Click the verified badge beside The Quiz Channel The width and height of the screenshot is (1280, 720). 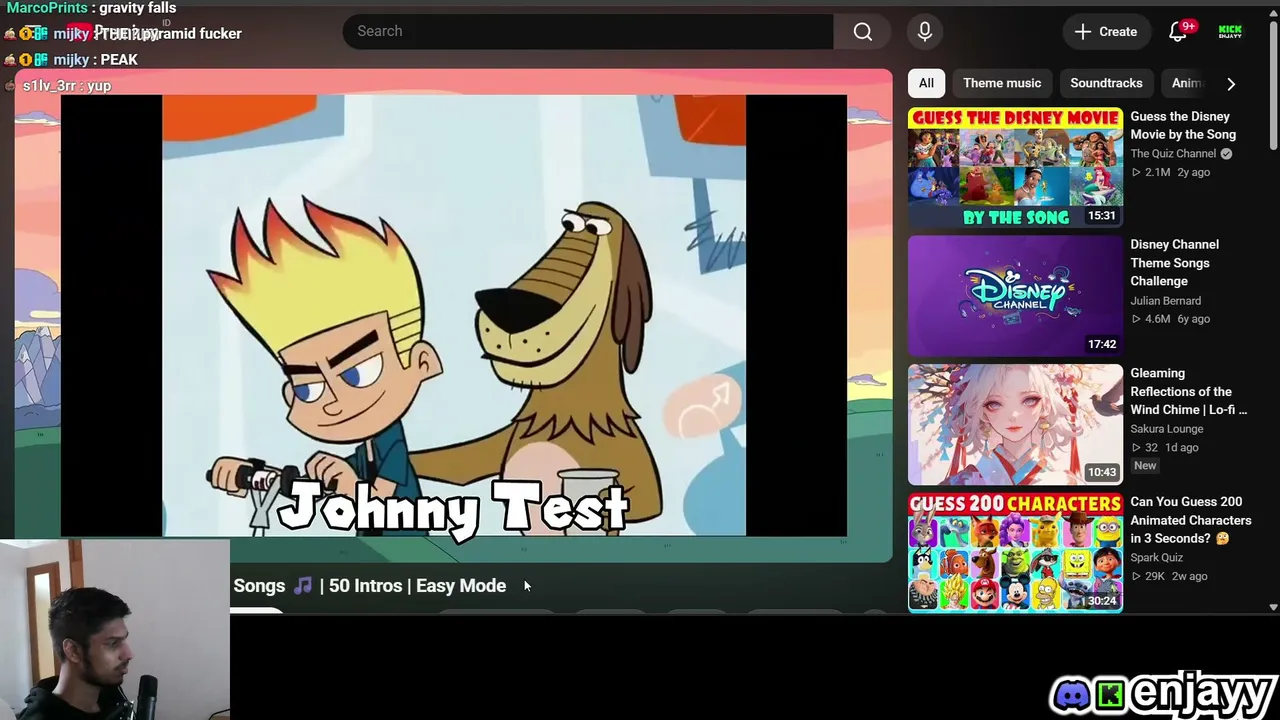click(1226, 154)
